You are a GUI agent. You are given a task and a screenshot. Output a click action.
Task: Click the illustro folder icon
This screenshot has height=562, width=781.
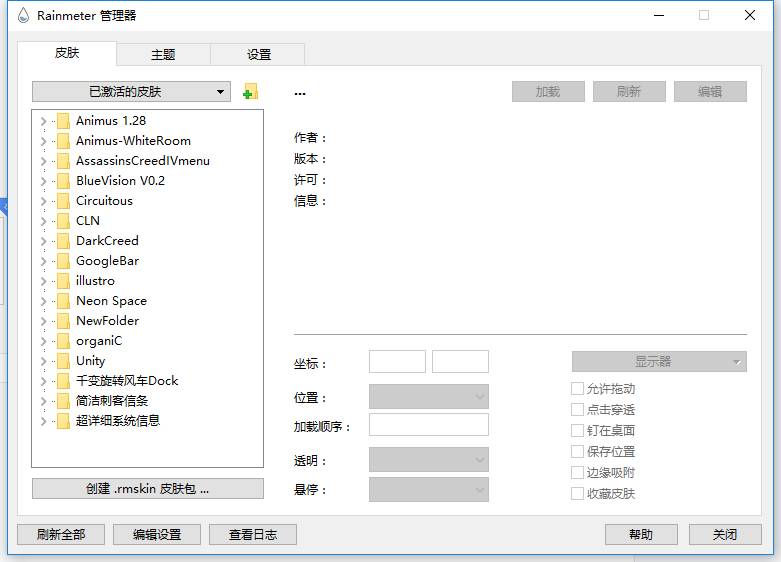[x=63, y=281]
